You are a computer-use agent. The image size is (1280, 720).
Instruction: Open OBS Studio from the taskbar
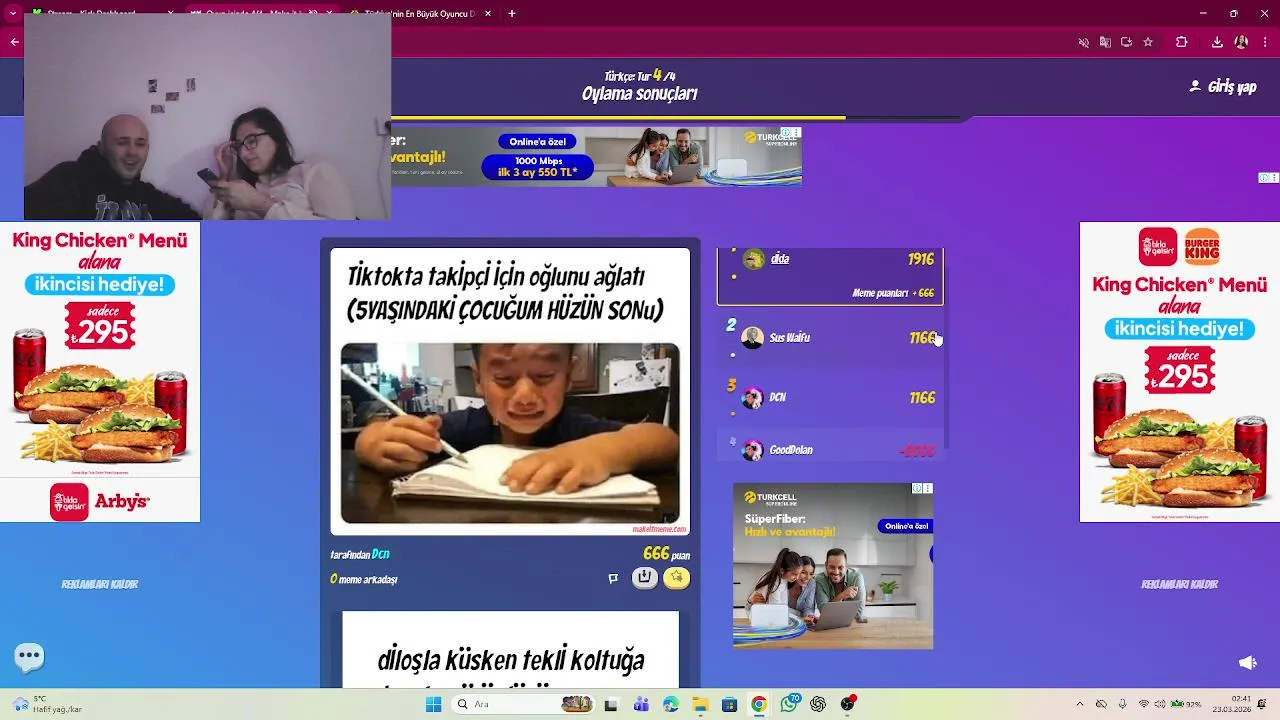(848, 704)
